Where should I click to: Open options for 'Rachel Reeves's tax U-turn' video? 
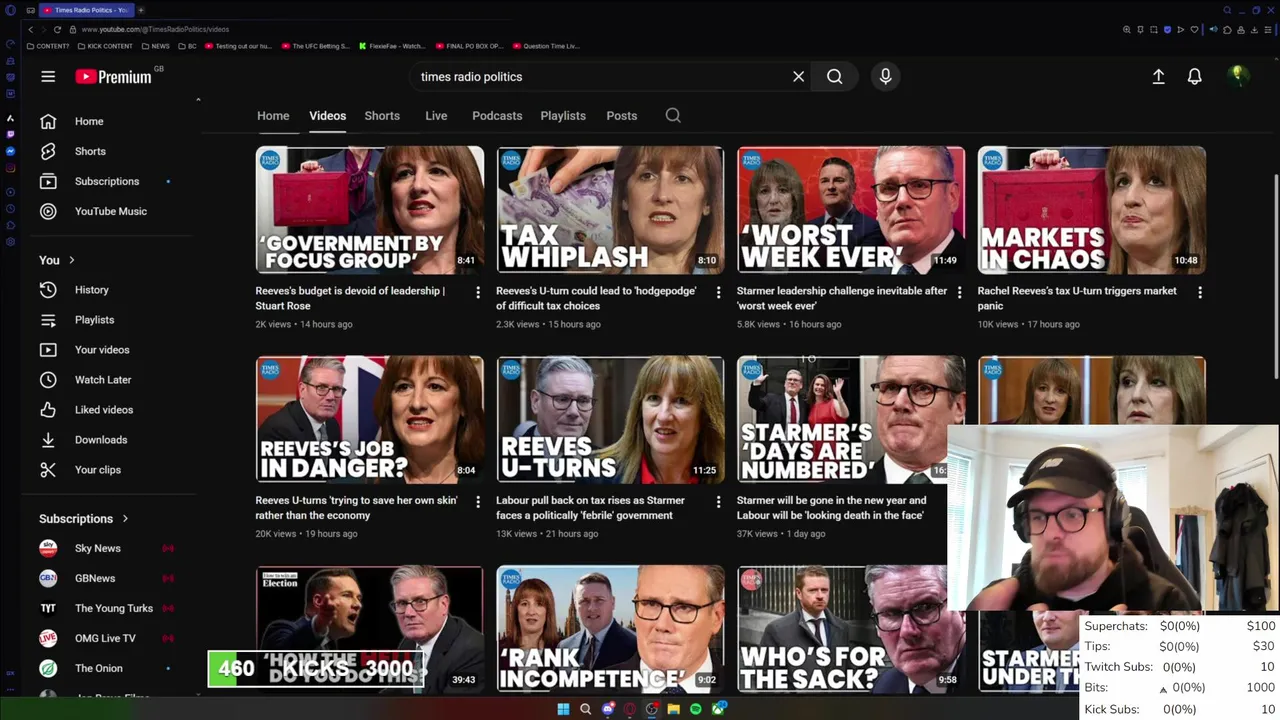(1200, 292)
